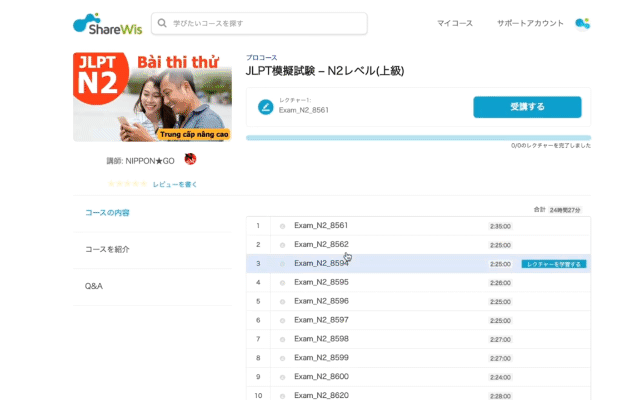Click status circle for Exam_N2_8595 row
The width and height of the screenshot is (640, 400).
click(282, 283)
